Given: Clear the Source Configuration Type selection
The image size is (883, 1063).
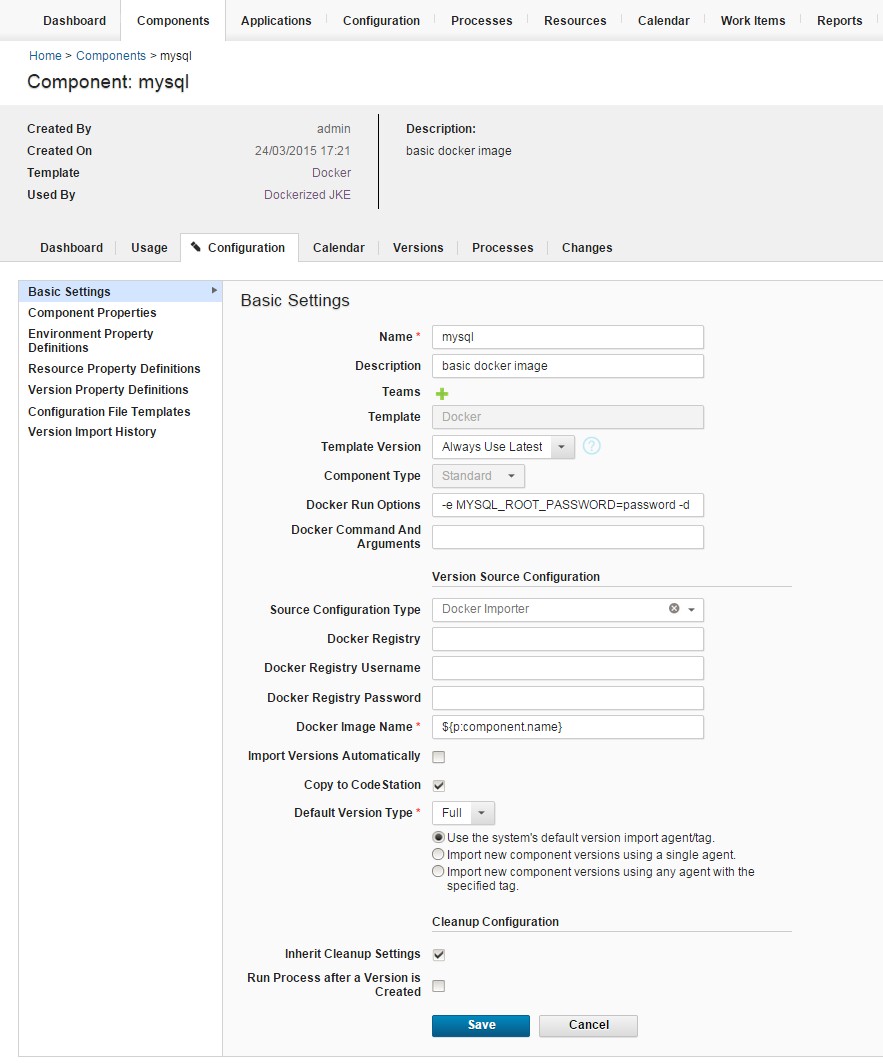Looking at the screenshot, I should pos(673,609).
